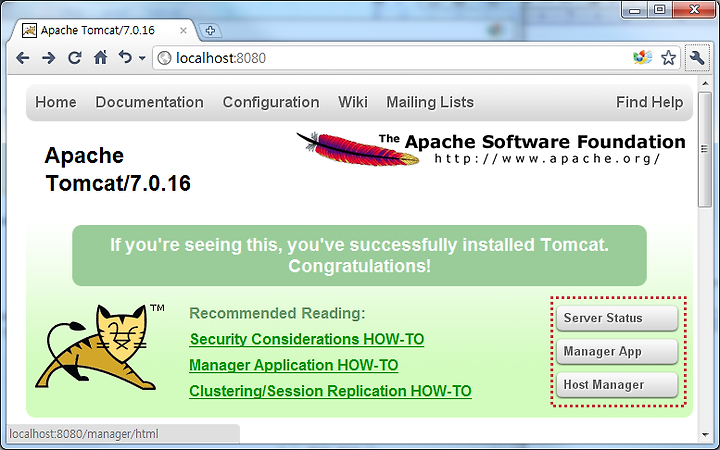The image size is (720, 450).
Task: Select the Apache Tomcat/7.0.16 browser tab
Action: [x=105, y=30]
